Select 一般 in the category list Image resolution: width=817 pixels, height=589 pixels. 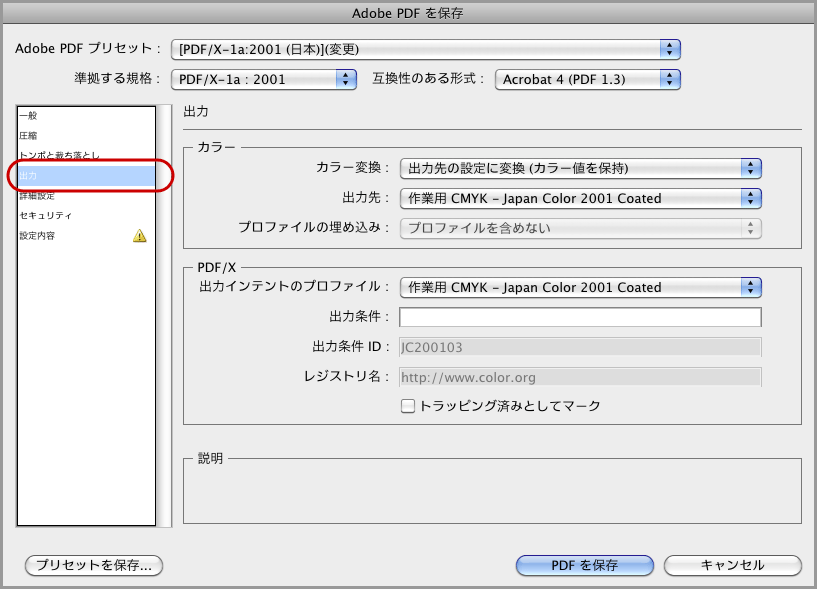click(86, 116)
